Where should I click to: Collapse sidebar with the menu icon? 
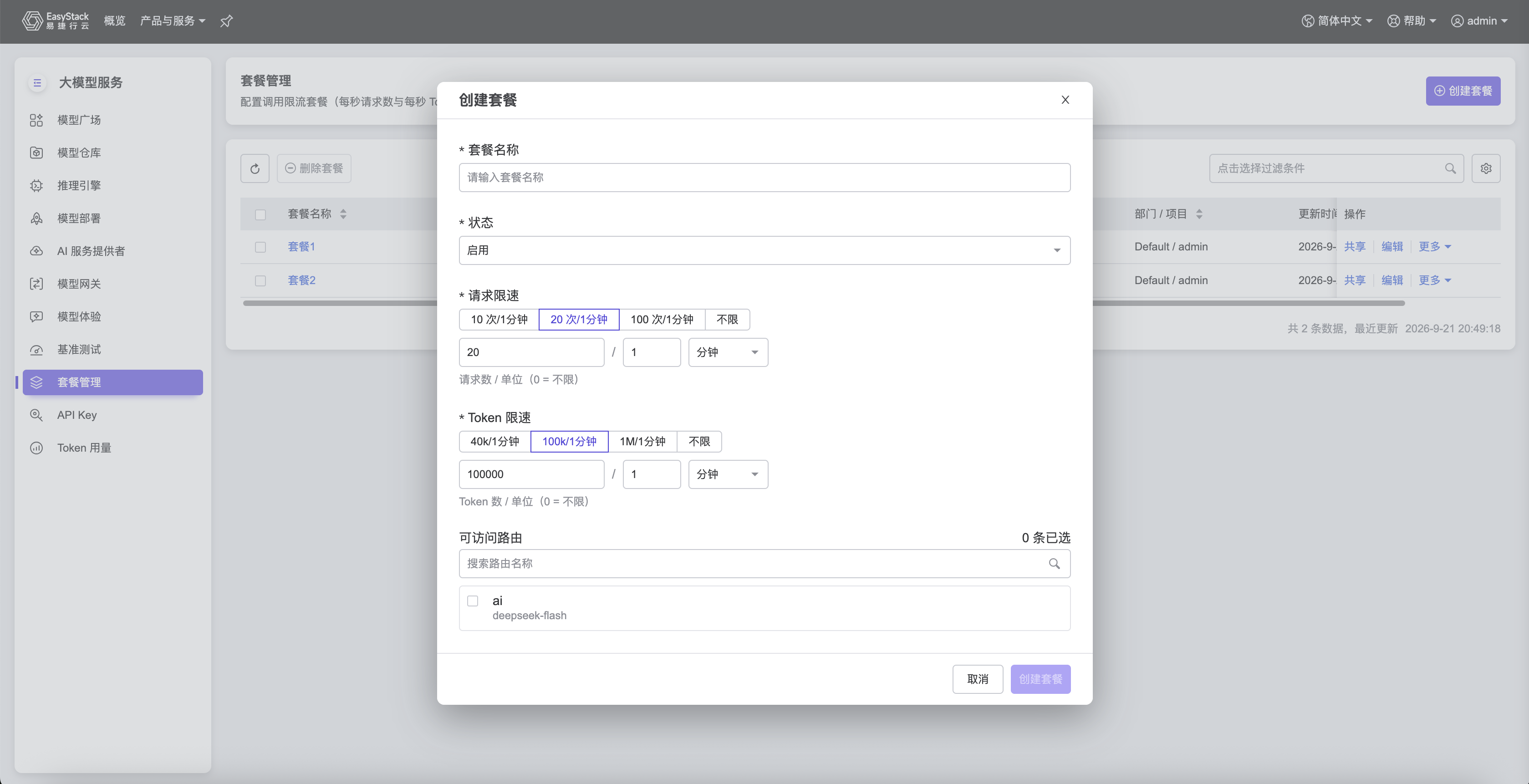[37, 82]
